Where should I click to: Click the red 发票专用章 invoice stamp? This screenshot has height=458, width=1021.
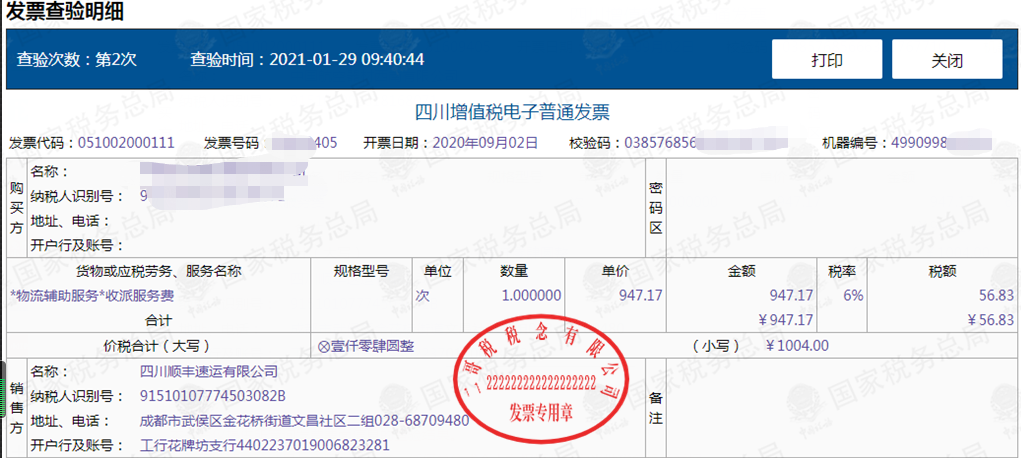pos(541,383)
